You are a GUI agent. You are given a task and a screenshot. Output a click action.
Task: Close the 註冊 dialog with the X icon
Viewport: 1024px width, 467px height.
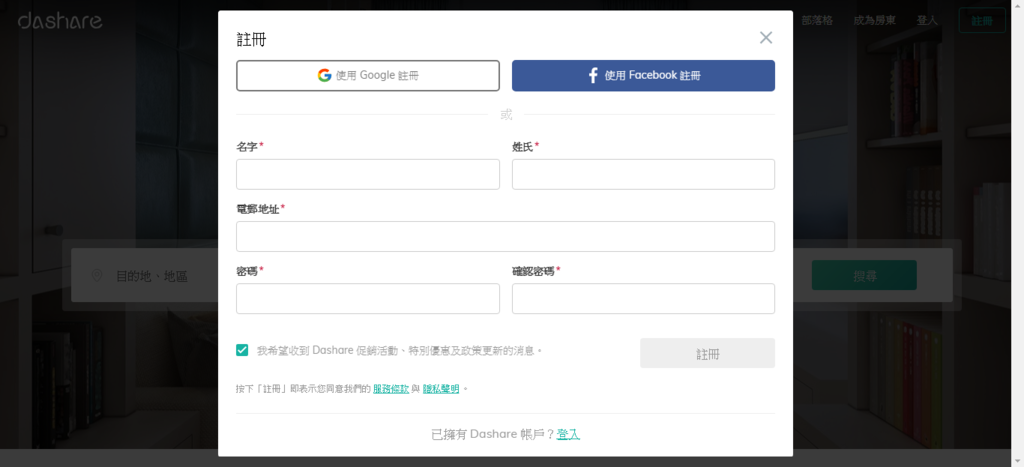pos(766,38)
